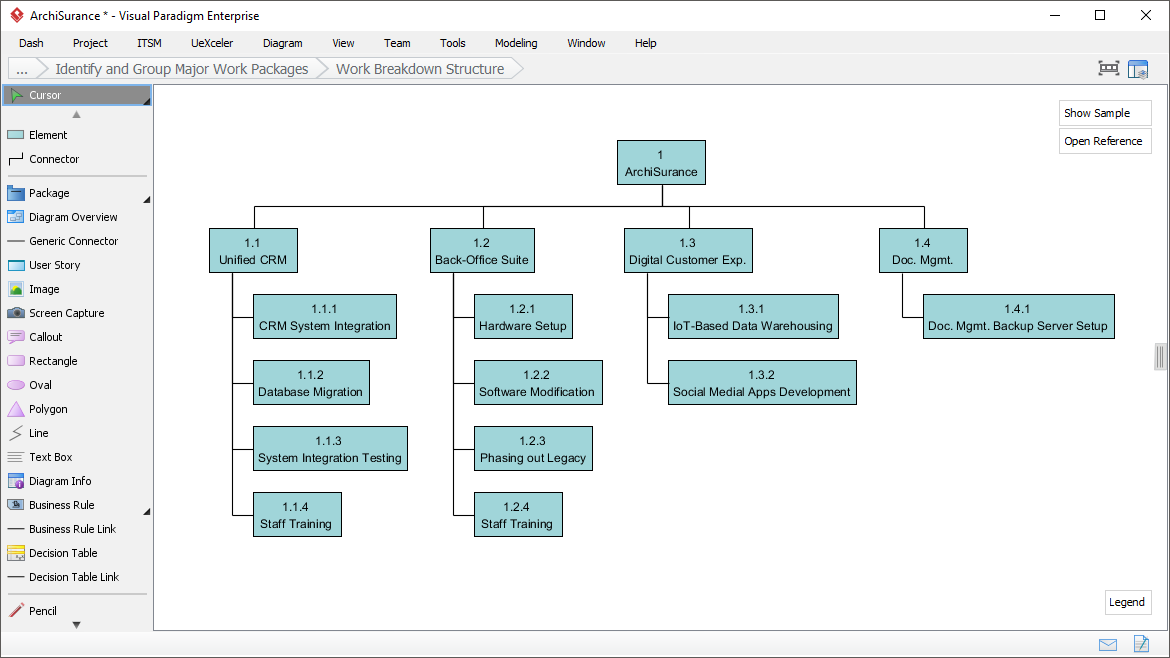Open the message pane via envelope icon
This screenshot has width=1170, height=658.
[1107, 645]
